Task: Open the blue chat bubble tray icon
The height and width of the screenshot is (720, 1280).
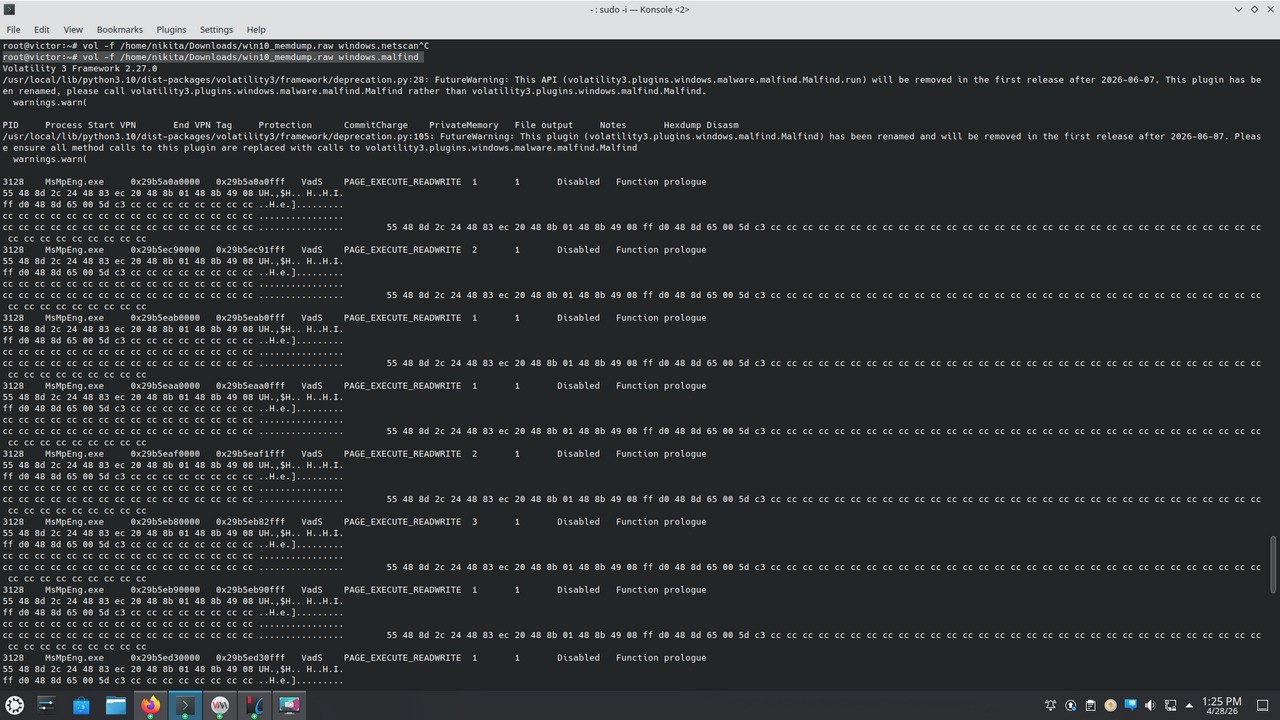Action: [x=1131, y=706]
